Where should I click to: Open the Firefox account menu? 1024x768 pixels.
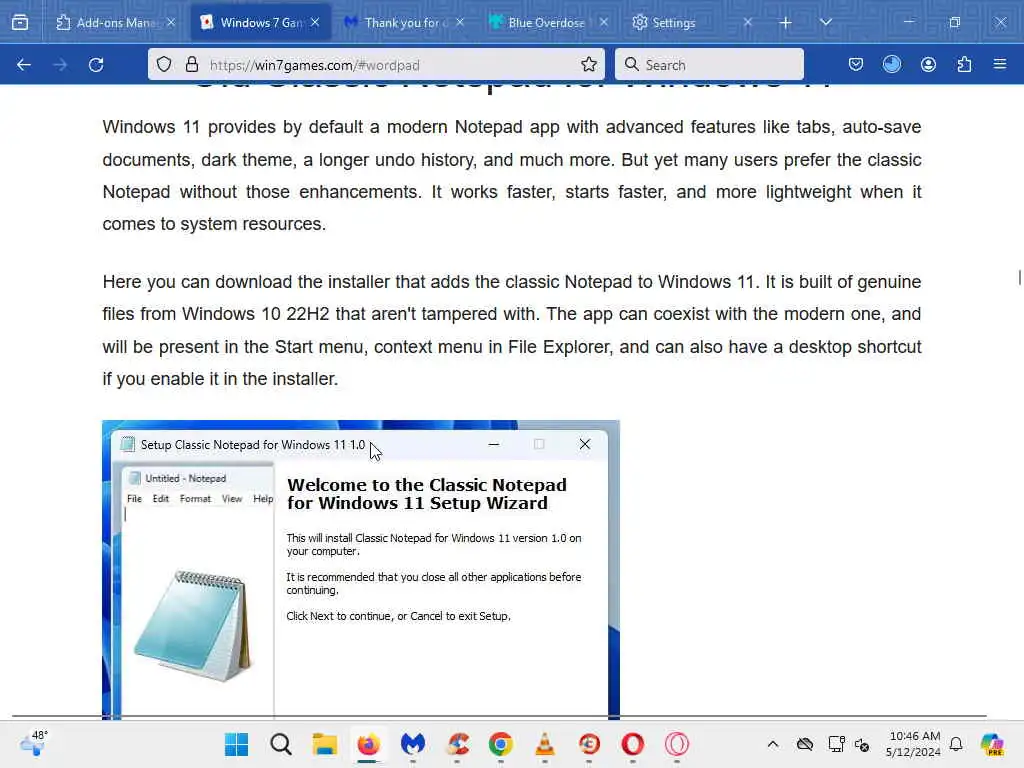[928, 64]
